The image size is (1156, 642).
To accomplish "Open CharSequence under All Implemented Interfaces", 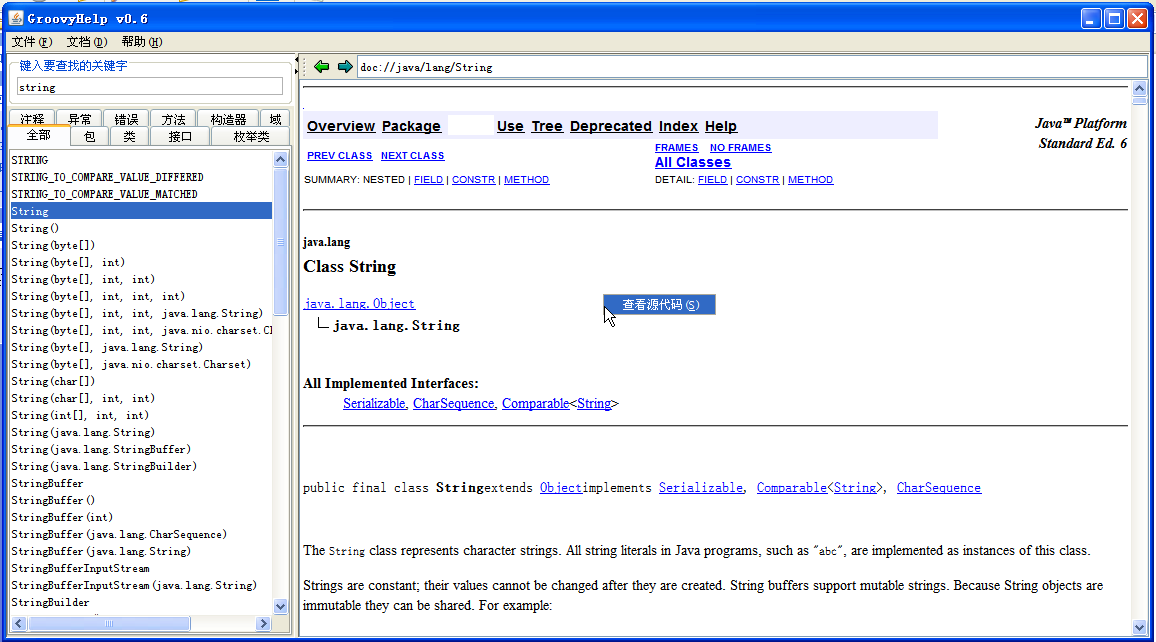I will click(x=453, y=403).
